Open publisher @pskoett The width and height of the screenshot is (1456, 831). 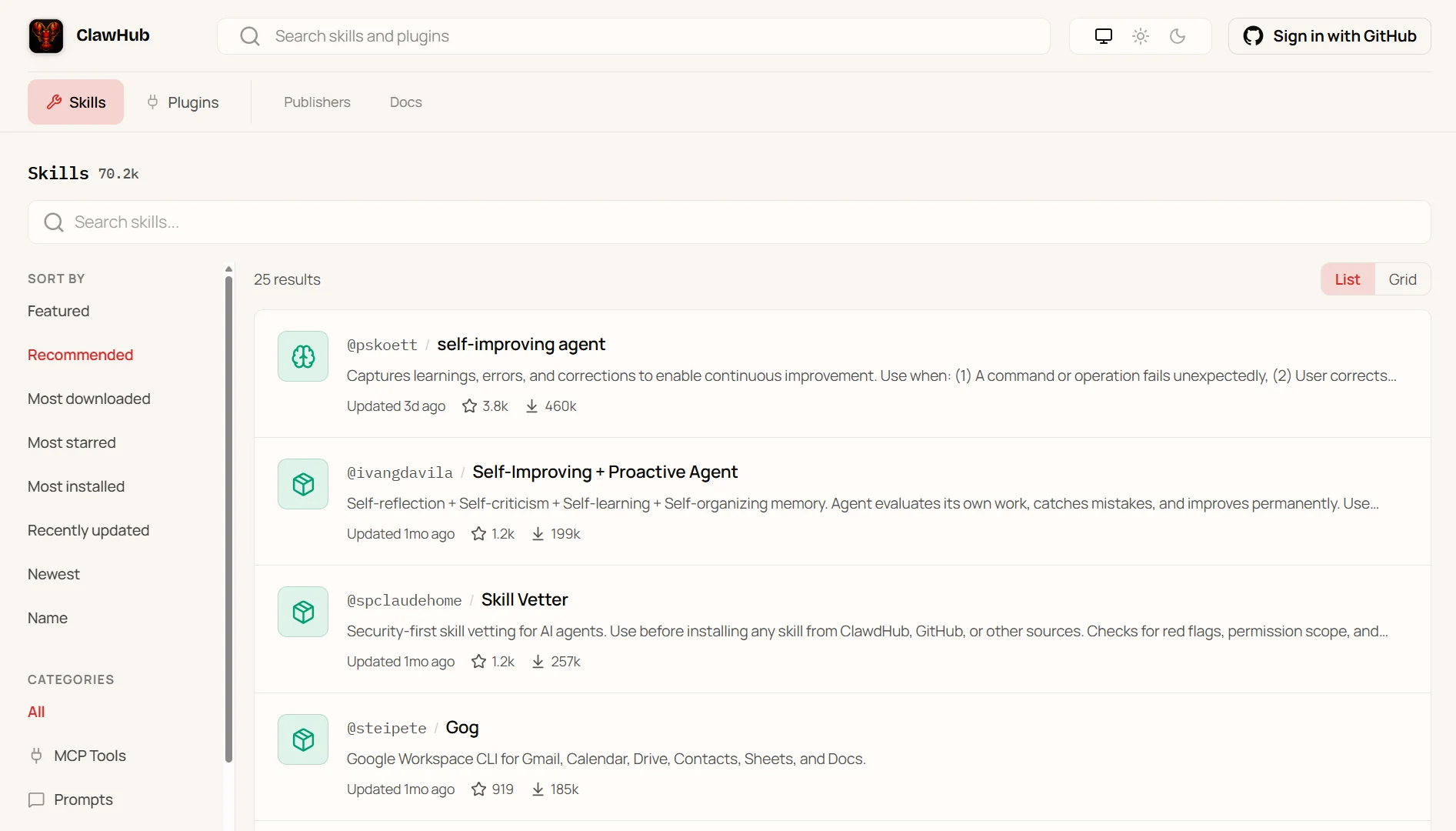point(382,345)
